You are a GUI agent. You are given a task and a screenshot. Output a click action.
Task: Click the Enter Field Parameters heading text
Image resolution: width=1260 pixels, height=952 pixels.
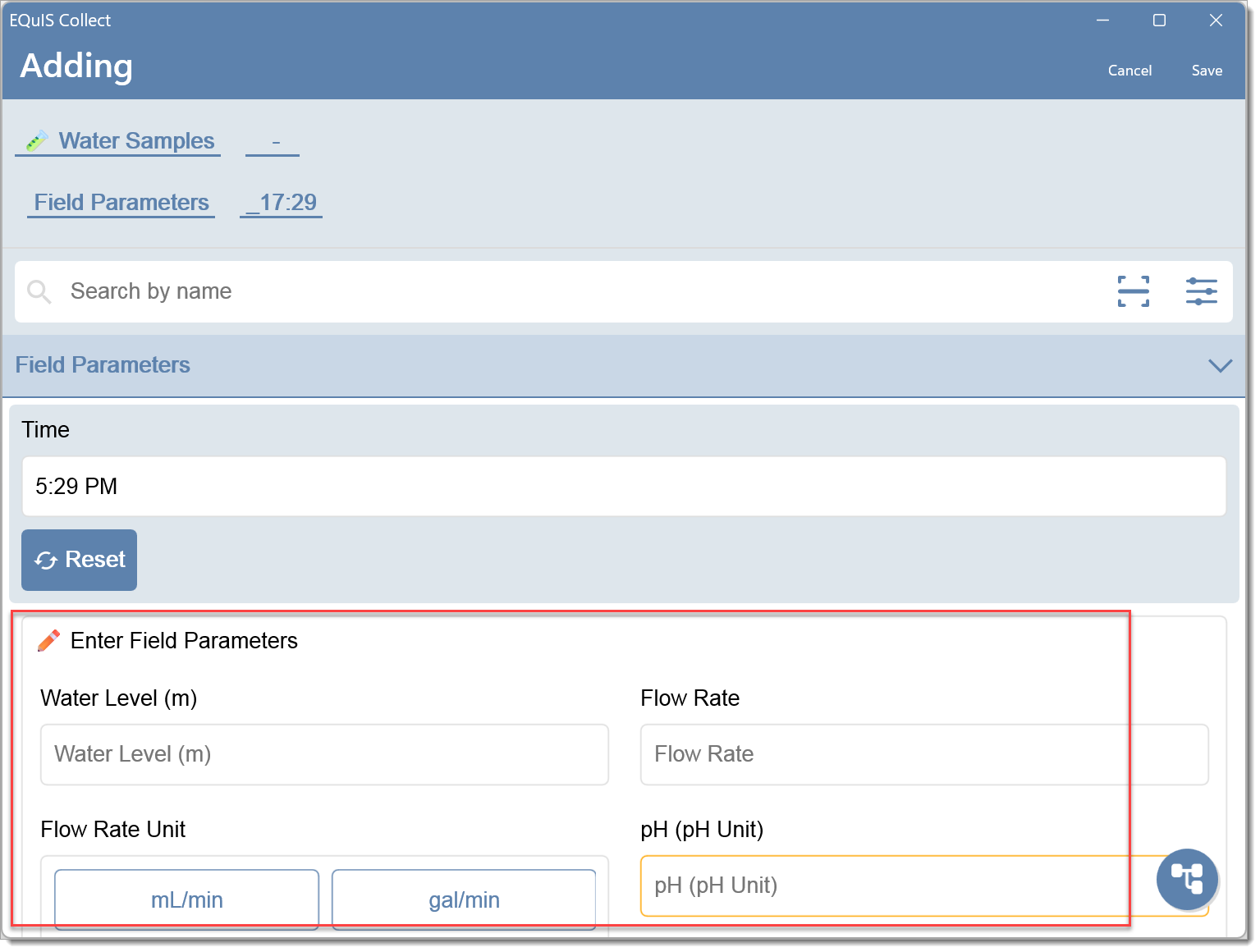[184, 640]
